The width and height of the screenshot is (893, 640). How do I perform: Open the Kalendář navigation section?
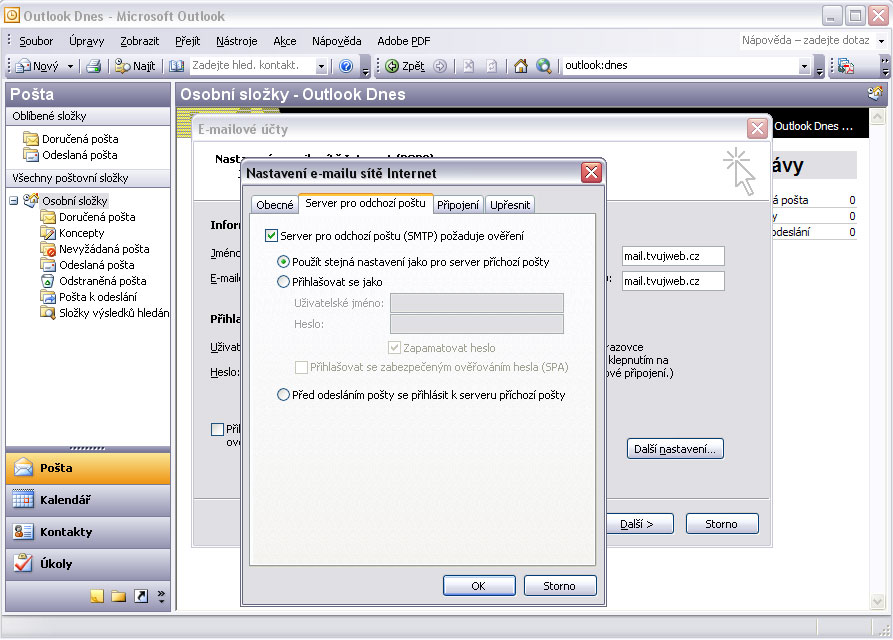(x=65, y=500)
